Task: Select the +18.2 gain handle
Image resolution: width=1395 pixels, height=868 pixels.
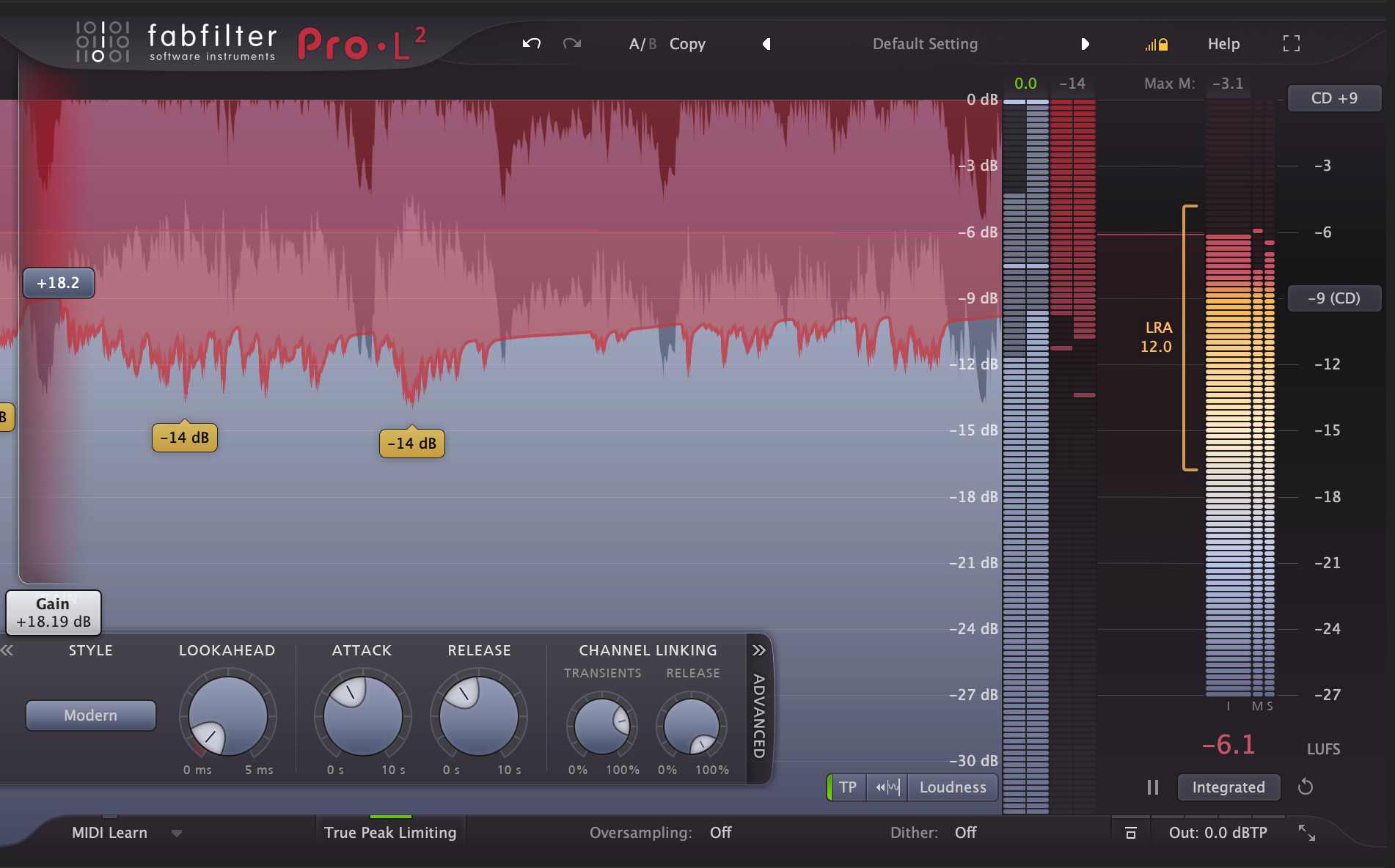Action: coord(59,283)
